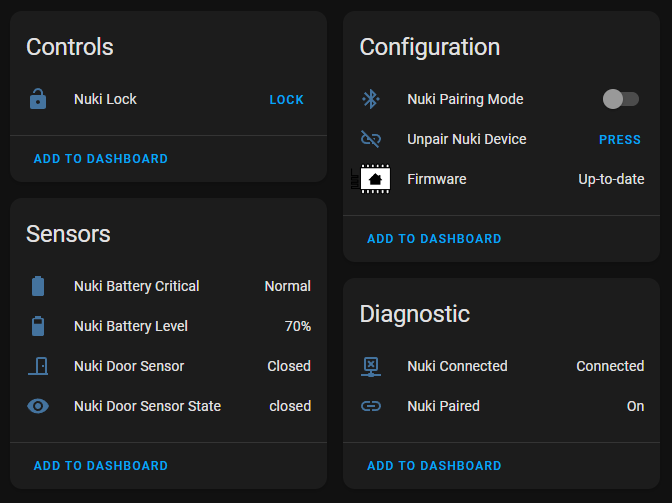Screen dimensions: 672x503
Task: Lock the Nuki Lock with LOCK button
Action: (x=286, y=100)
